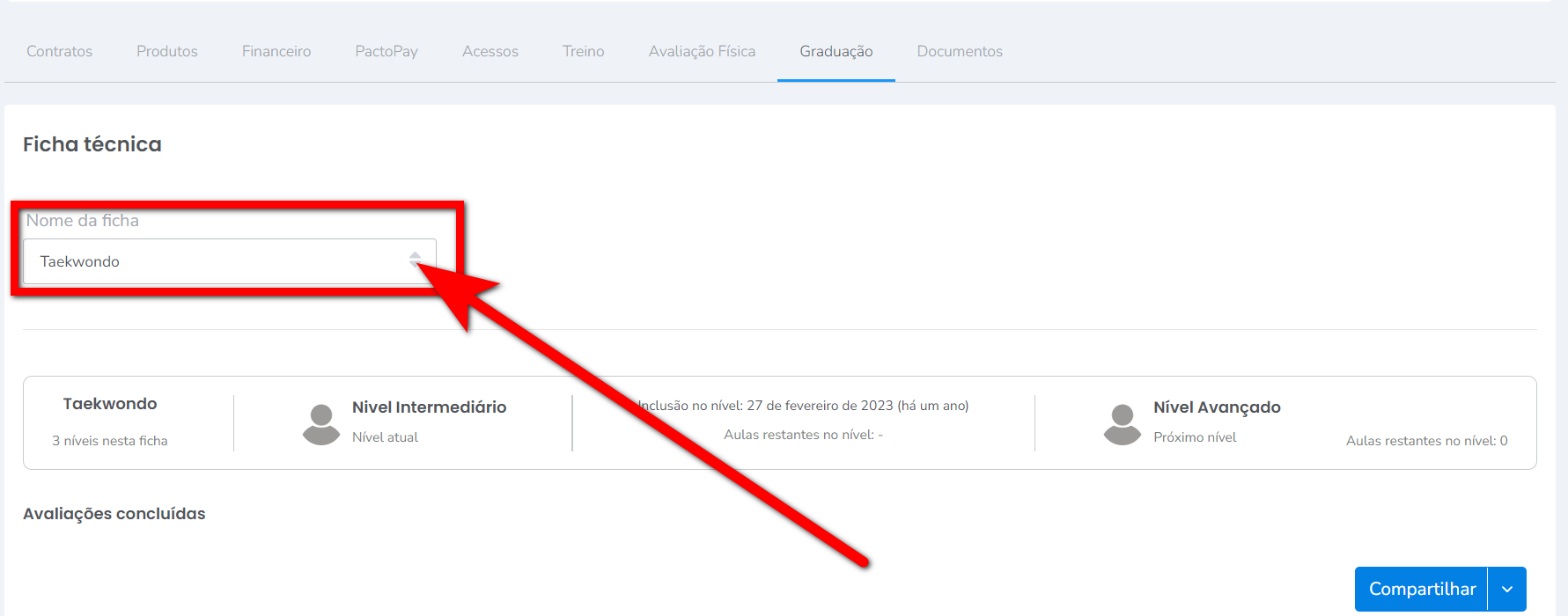Select the Graduação tab
The width and height of the screenshot is (1568, 616).
point(836,51)
